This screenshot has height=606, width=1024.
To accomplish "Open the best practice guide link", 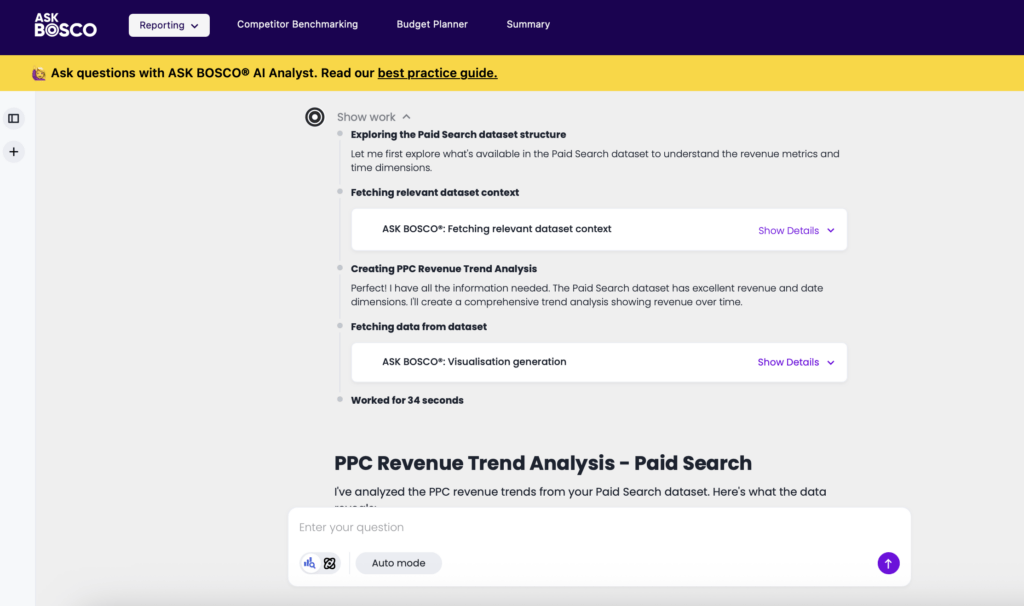I will (437, 73).
